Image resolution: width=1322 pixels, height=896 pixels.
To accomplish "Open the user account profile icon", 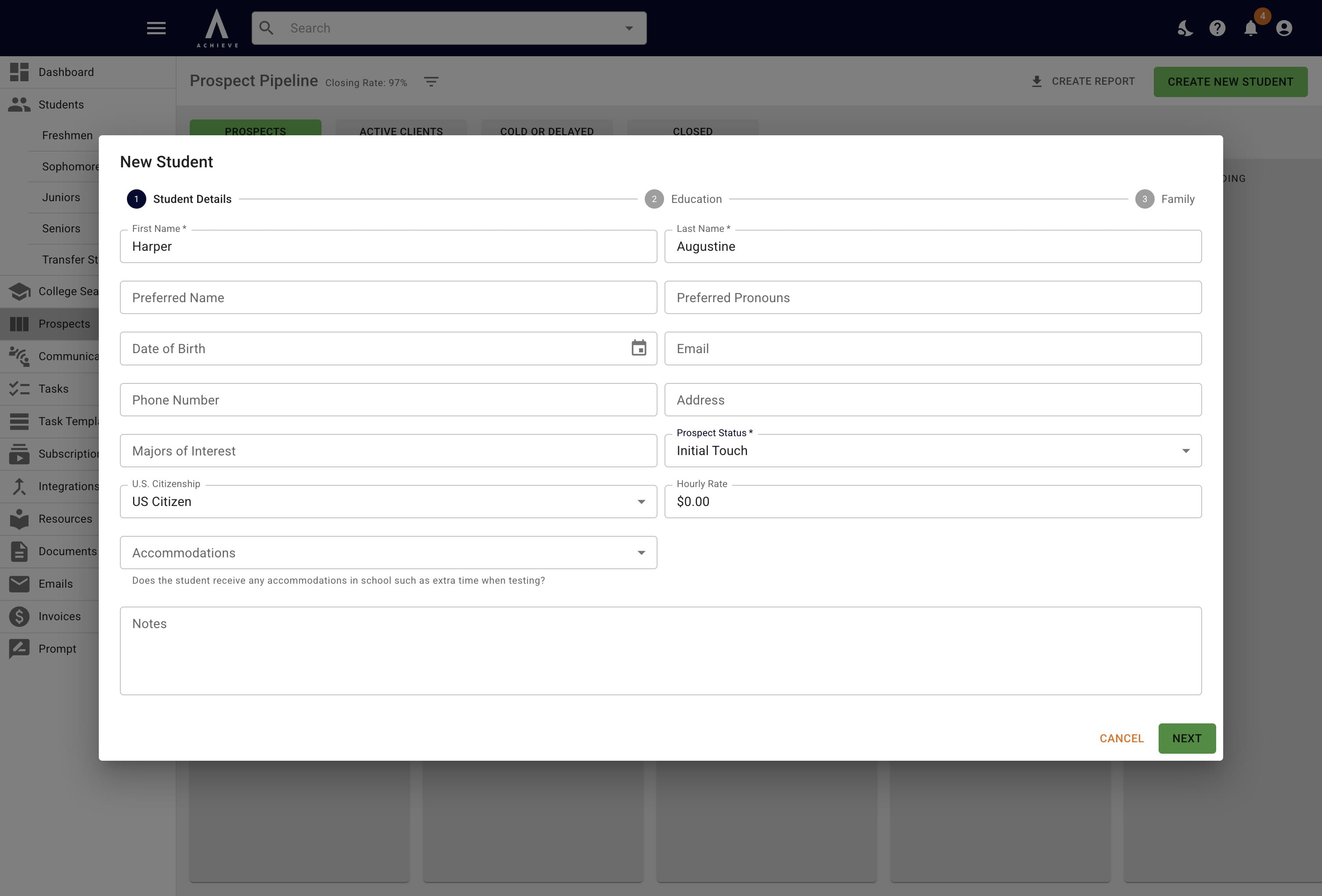I will point(1284,28).
